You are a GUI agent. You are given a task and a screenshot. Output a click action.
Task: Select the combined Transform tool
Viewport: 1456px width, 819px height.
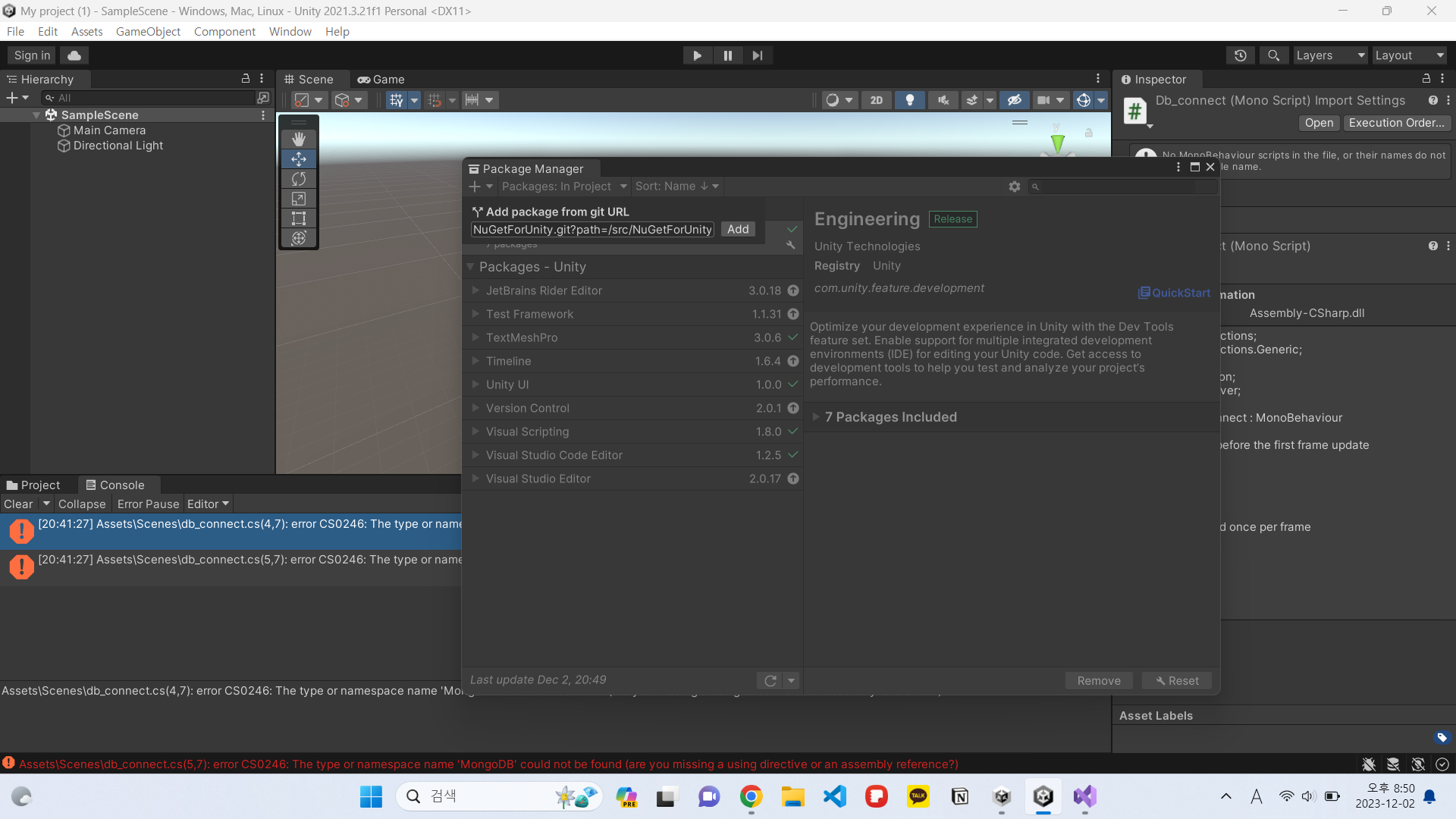299,238
